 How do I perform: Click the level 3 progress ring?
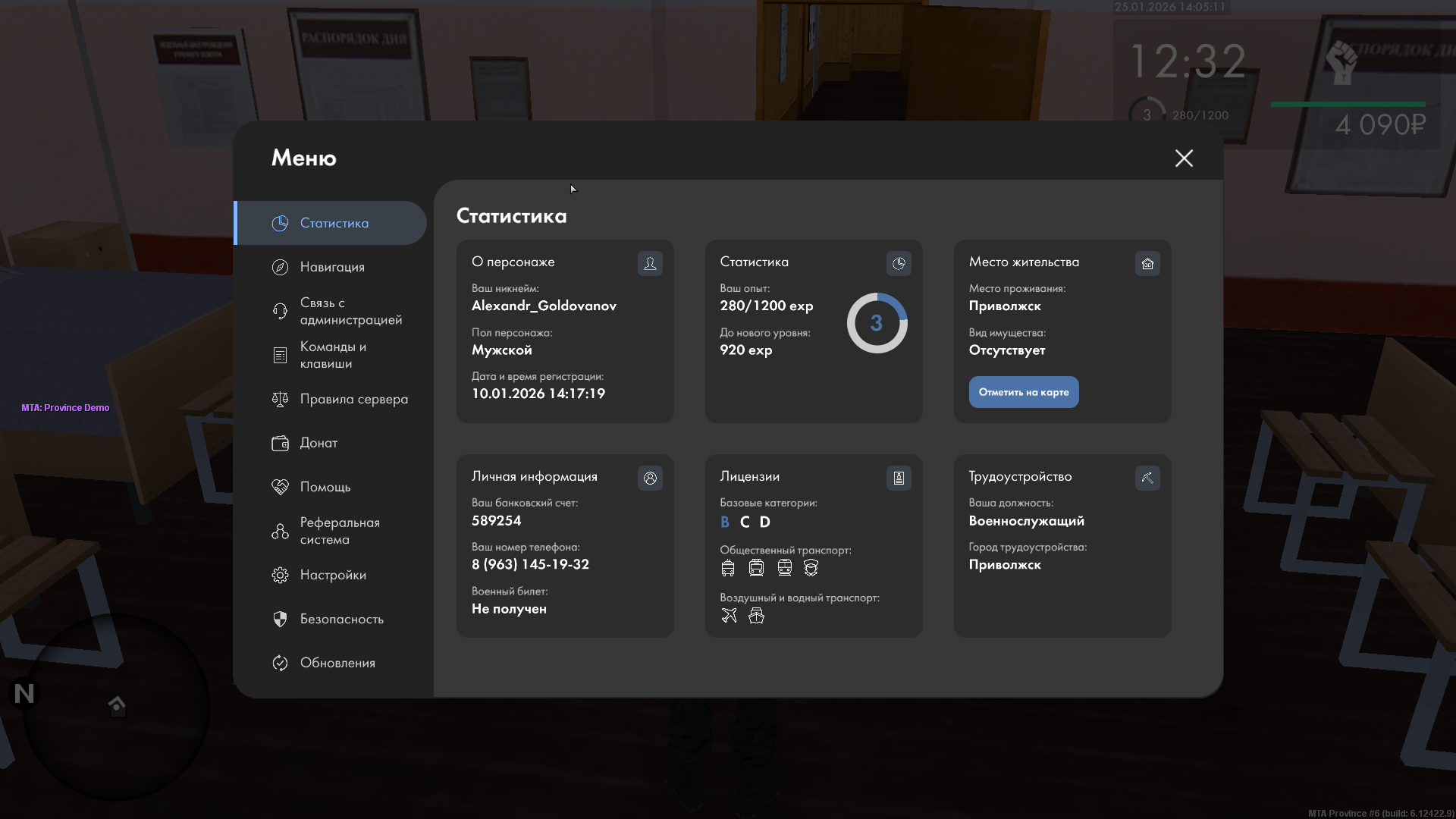click(x=877, y=323)
